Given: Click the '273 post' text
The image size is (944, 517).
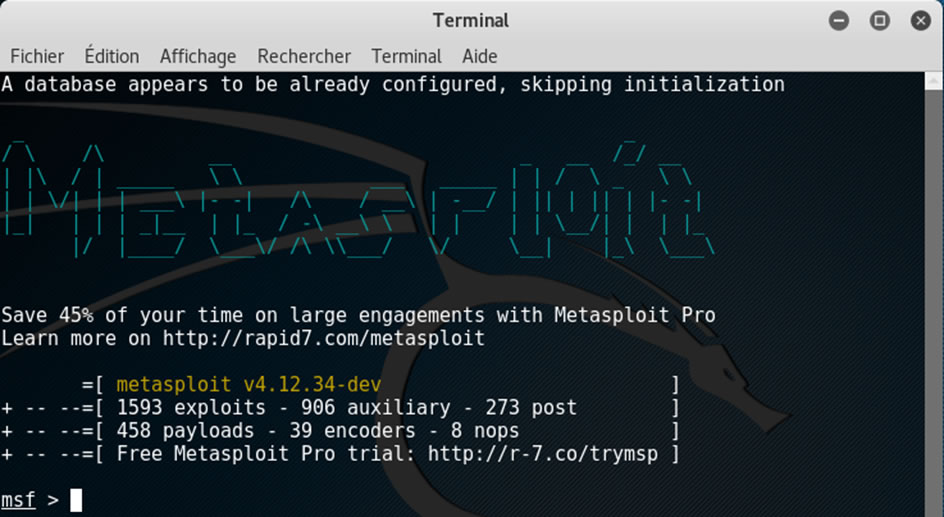Looking at the screenshot, I should point(531,407).
